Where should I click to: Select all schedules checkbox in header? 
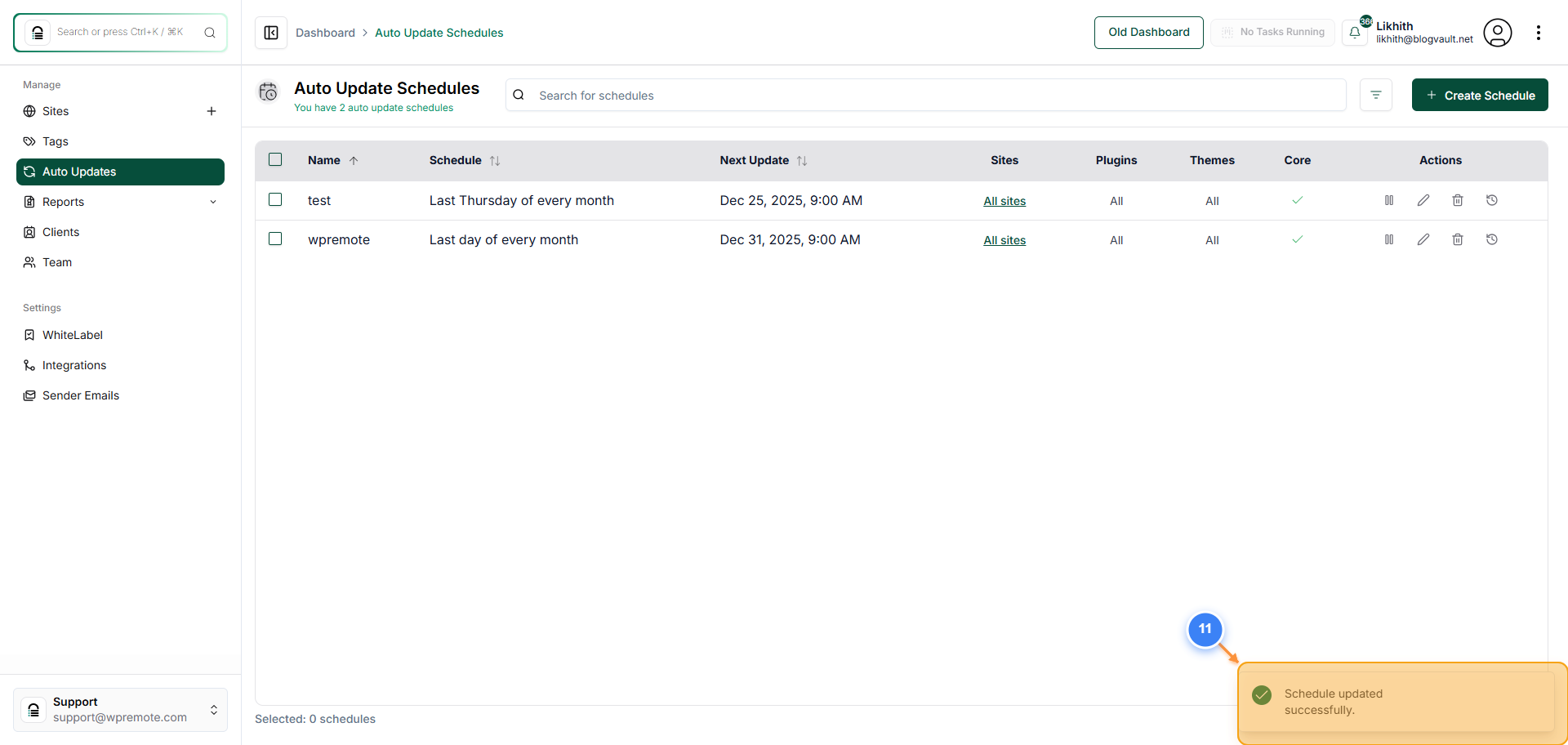(x=275, y=159)
